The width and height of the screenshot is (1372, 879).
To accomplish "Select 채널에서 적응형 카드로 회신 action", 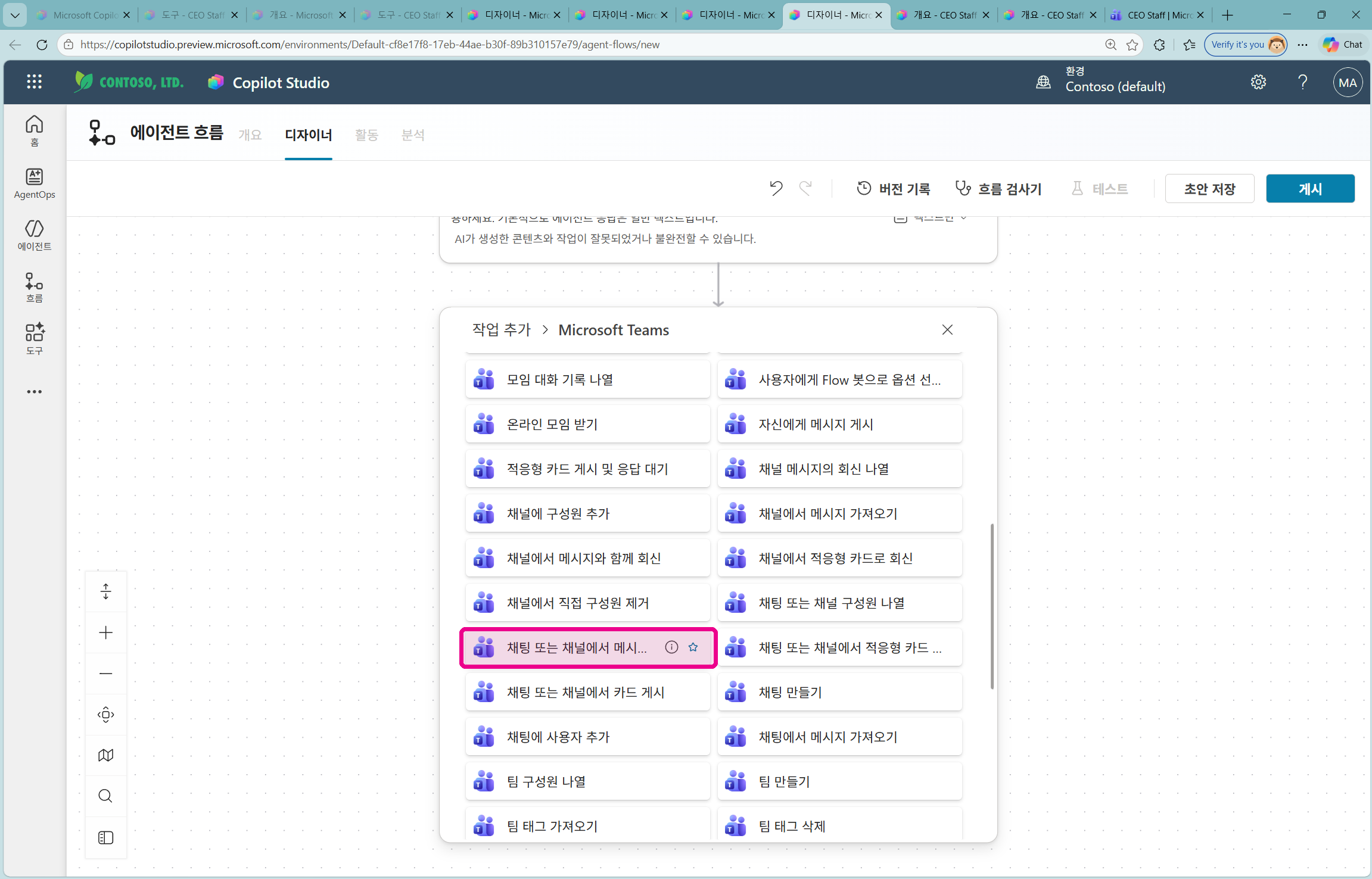I will click(840, 558).
